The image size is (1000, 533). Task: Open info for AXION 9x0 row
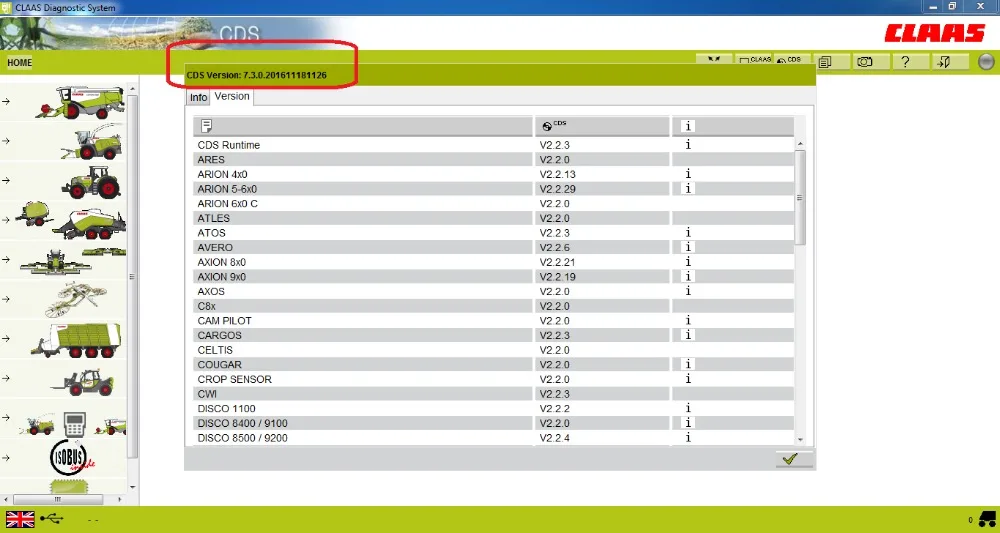point(688,277)
